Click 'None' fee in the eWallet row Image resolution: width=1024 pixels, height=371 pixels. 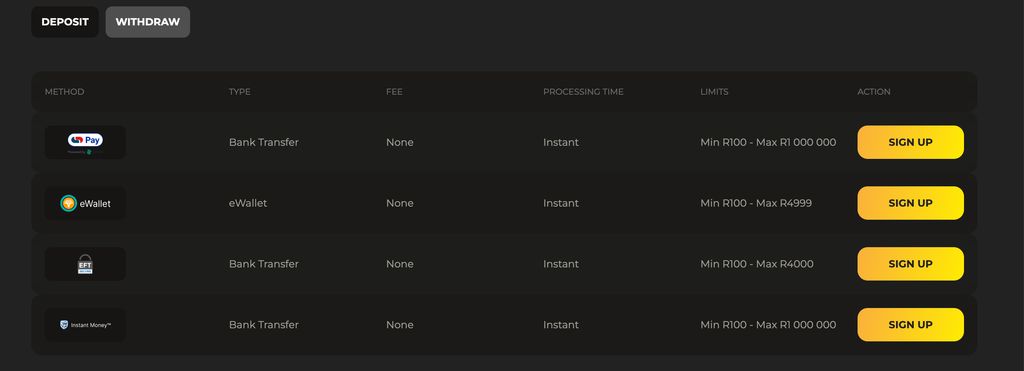(x=400, y=203)
